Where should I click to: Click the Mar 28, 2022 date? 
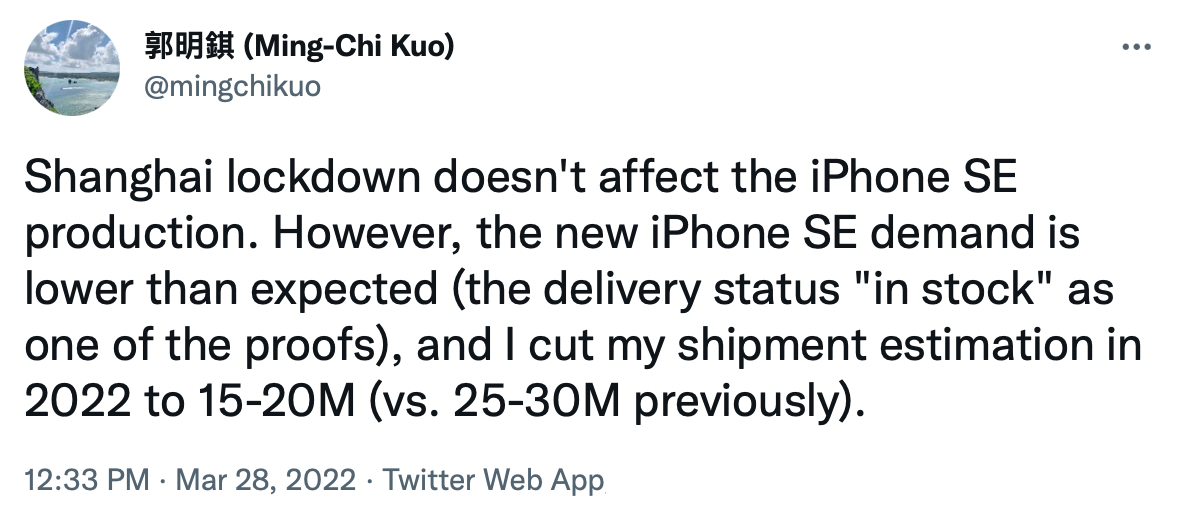coord(265,480)
